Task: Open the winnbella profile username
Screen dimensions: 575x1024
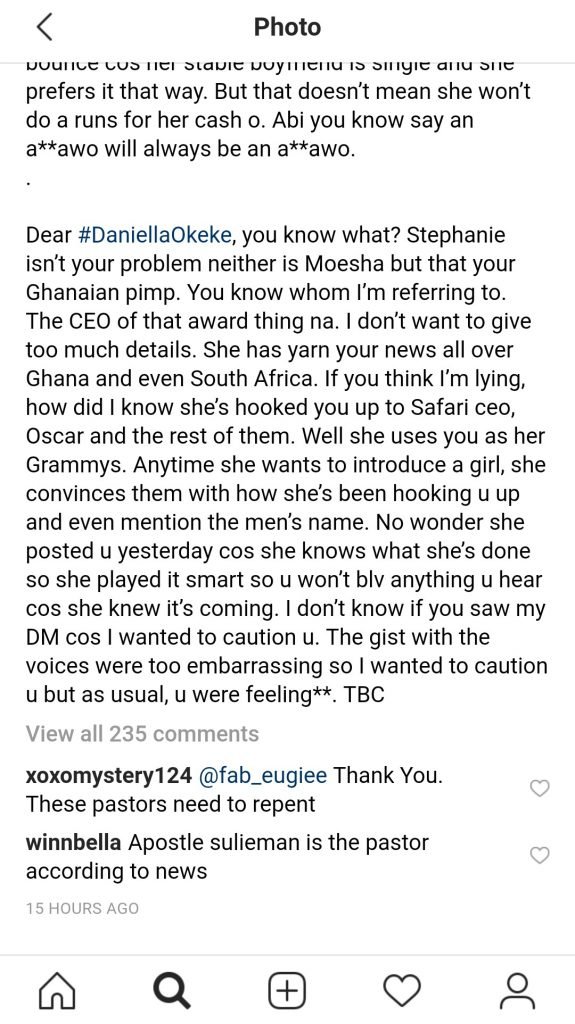Action: (73, 842)
